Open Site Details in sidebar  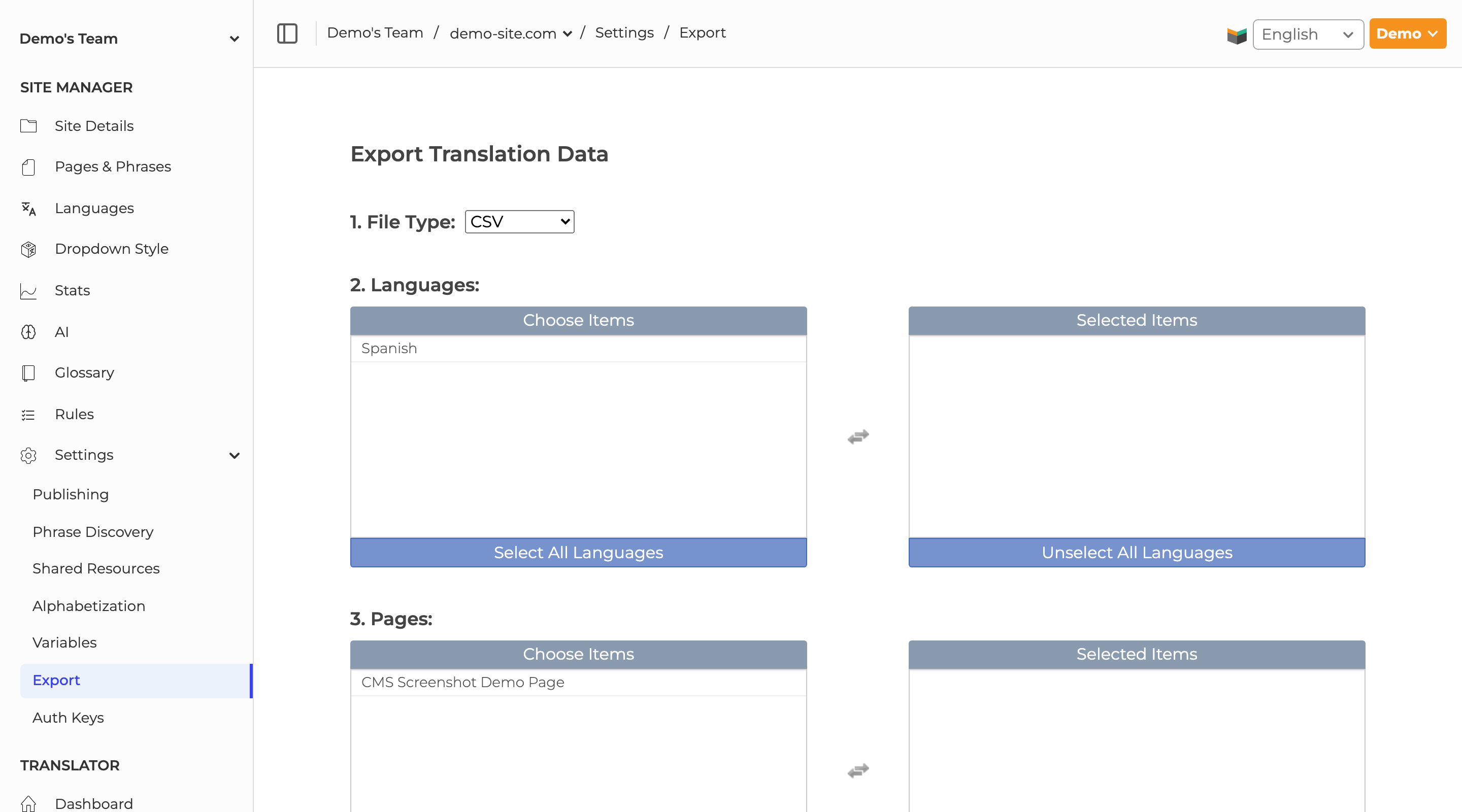94,126
